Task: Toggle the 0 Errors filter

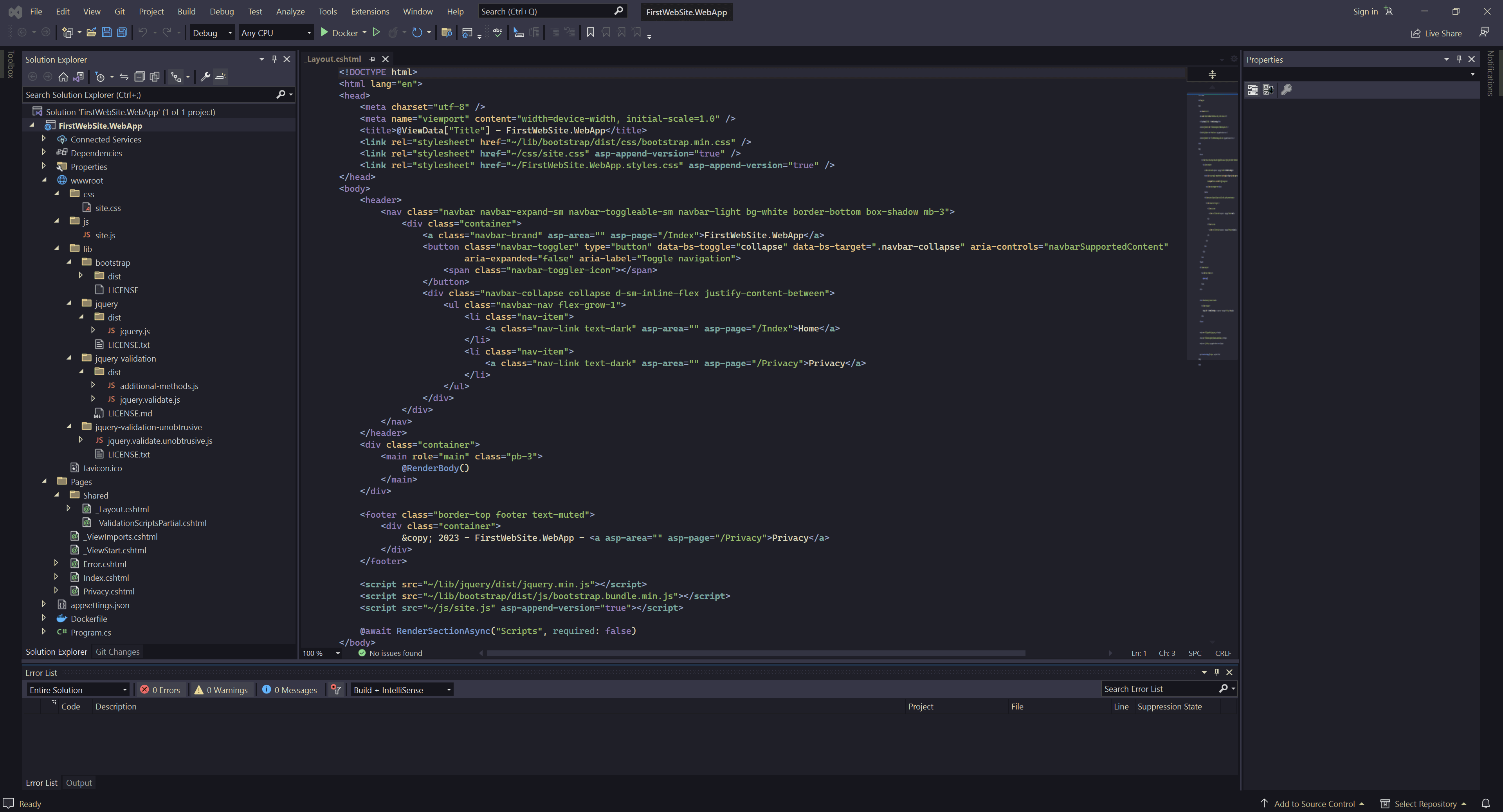Action: point(160,690)
